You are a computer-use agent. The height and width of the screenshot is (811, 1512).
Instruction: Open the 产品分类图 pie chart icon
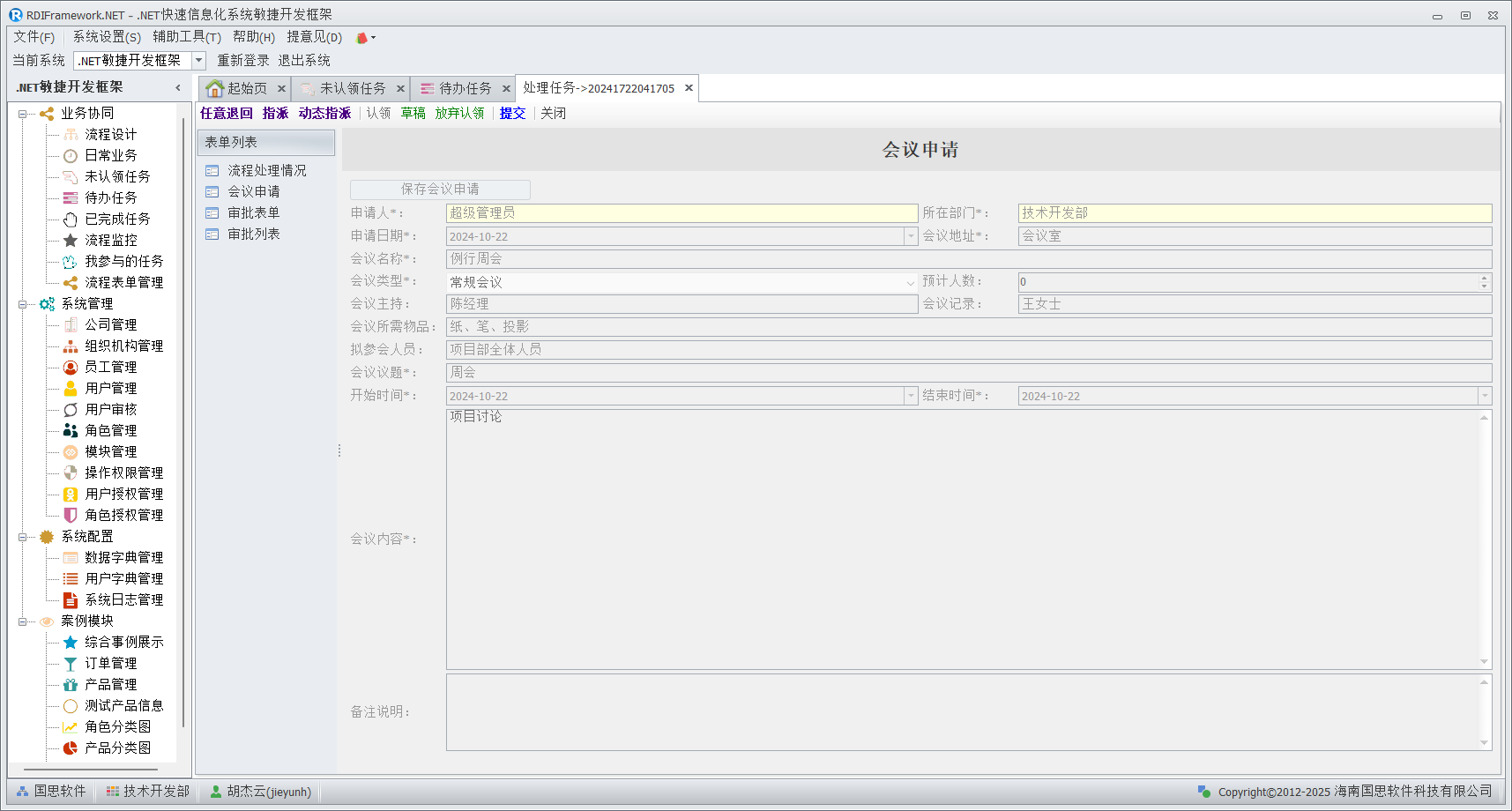pos(71,748)
